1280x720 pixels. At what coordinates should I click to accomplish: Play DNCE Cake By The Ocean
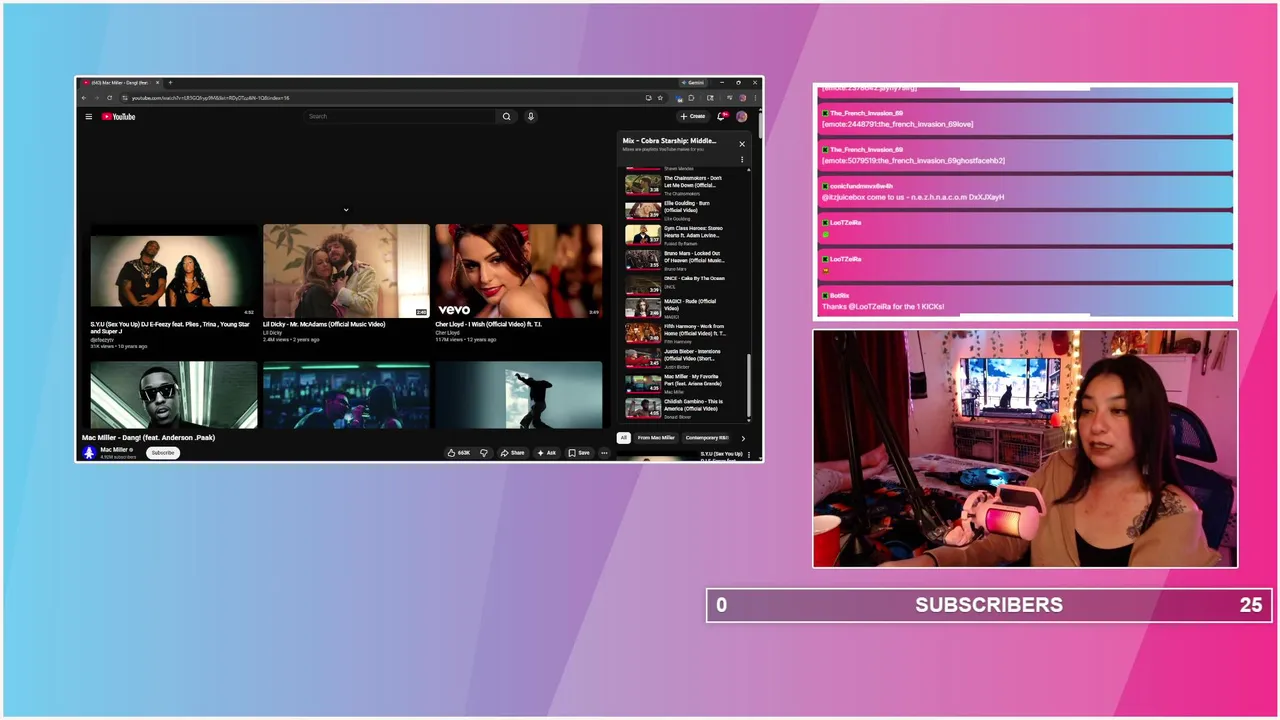(x=686, y=284)
